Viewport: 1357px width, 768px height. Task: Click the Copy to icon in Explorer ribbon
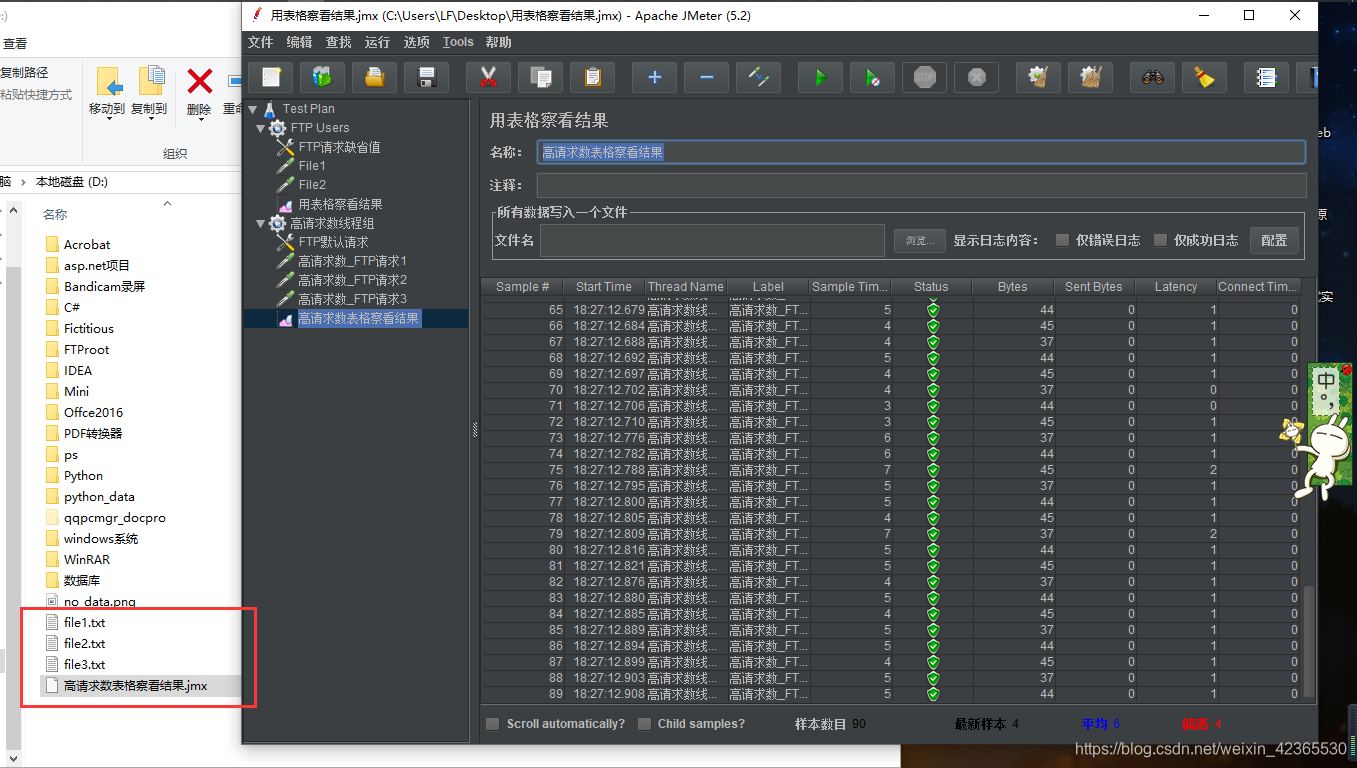tap(150, 82)
